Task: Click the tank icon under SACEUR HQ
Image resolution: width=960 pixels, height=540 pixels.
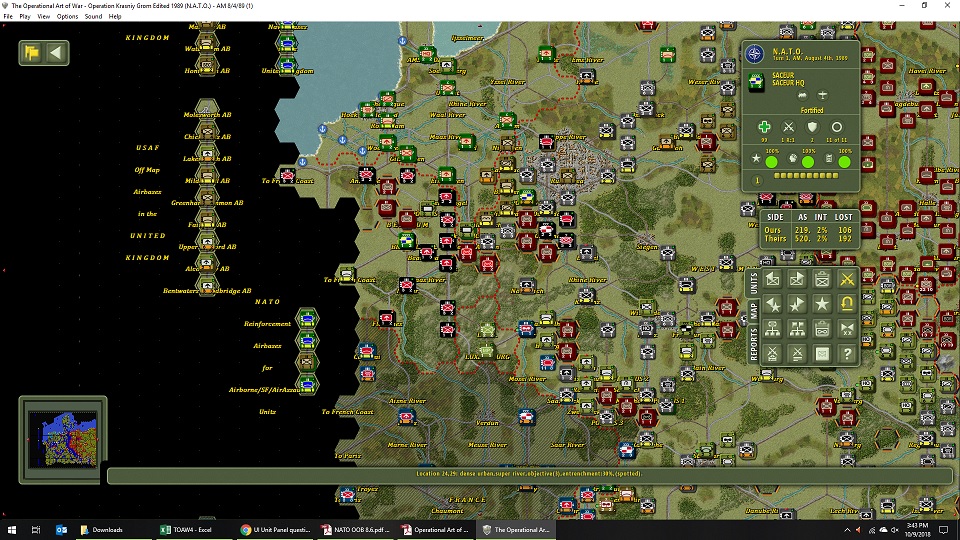Action: 802,96
